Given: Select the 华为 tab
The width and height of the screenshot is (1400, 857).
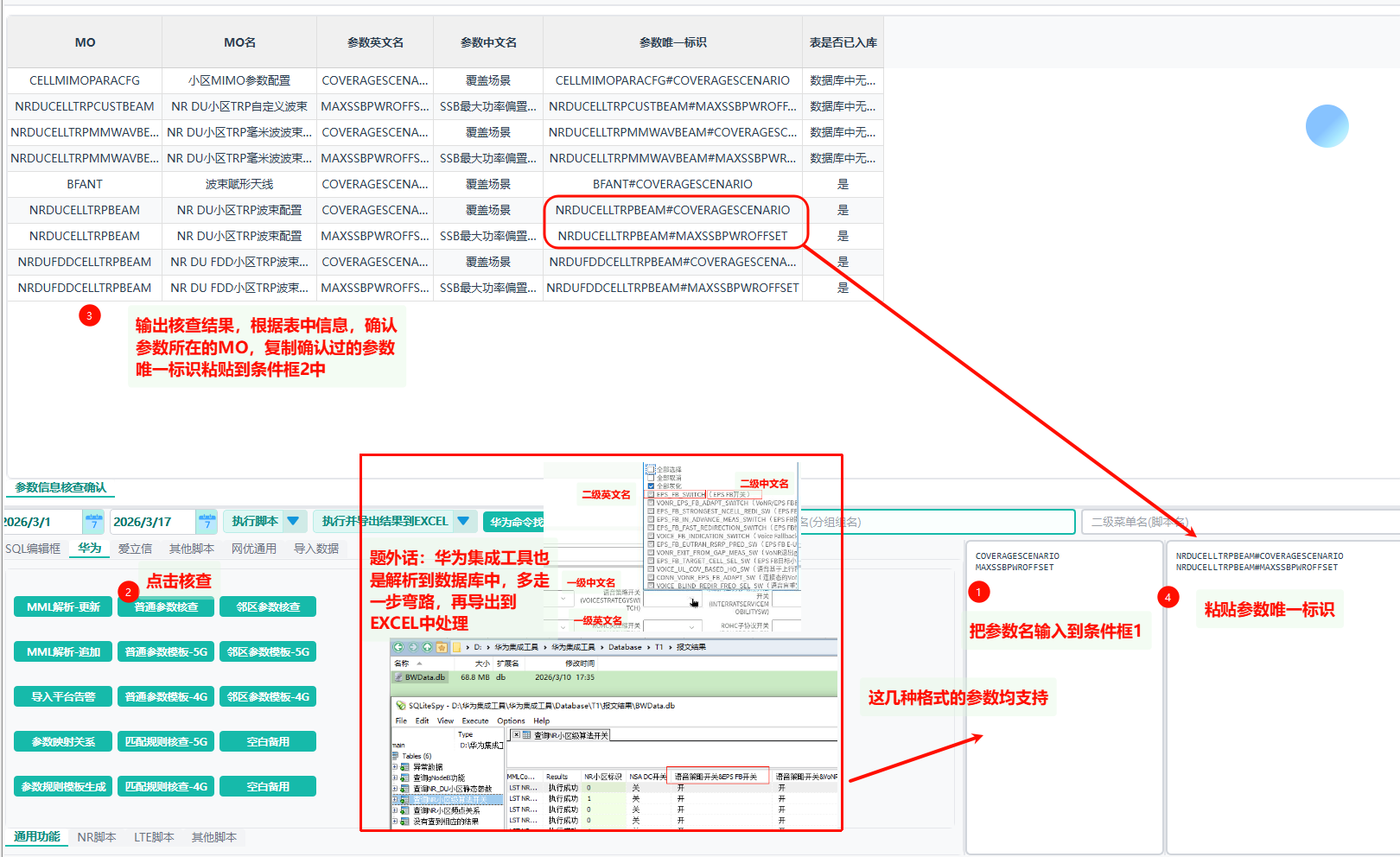Looking at the screenshot, I should pos(90,549).
